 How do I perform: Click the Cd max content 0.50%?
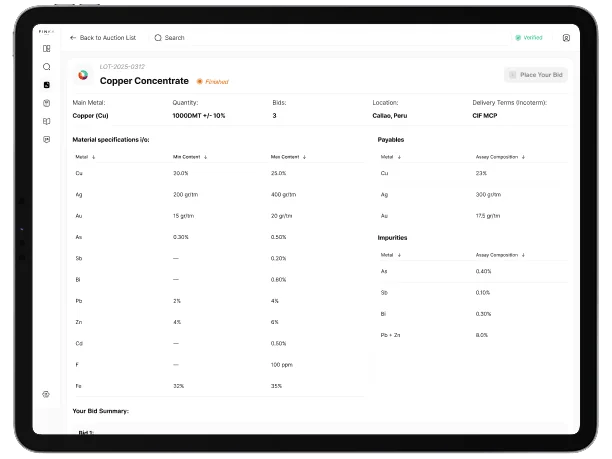tap(279, 343)
